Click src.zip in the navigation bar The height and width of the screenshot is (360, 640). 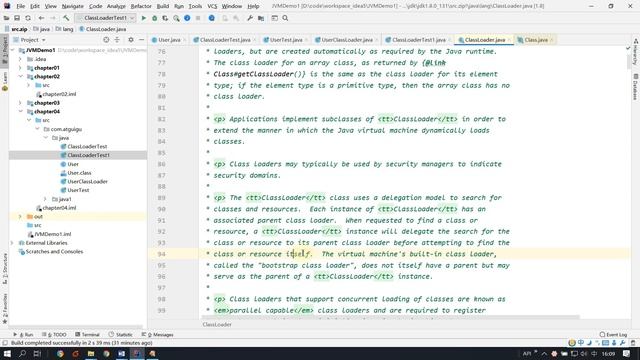[x=15, y=29]
